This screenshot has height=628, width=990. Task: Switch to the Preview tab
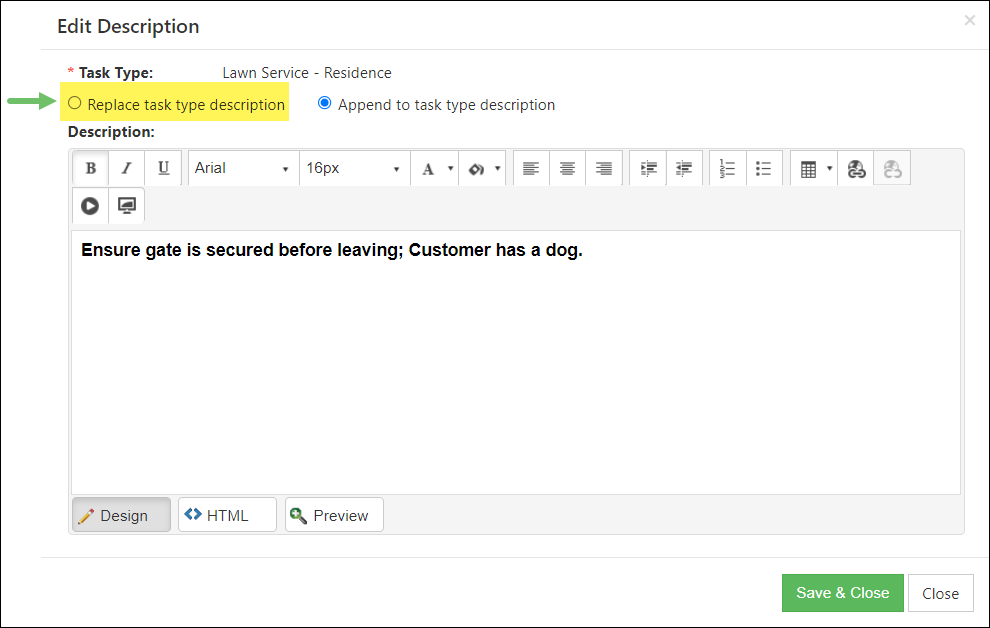pos(334,515)
